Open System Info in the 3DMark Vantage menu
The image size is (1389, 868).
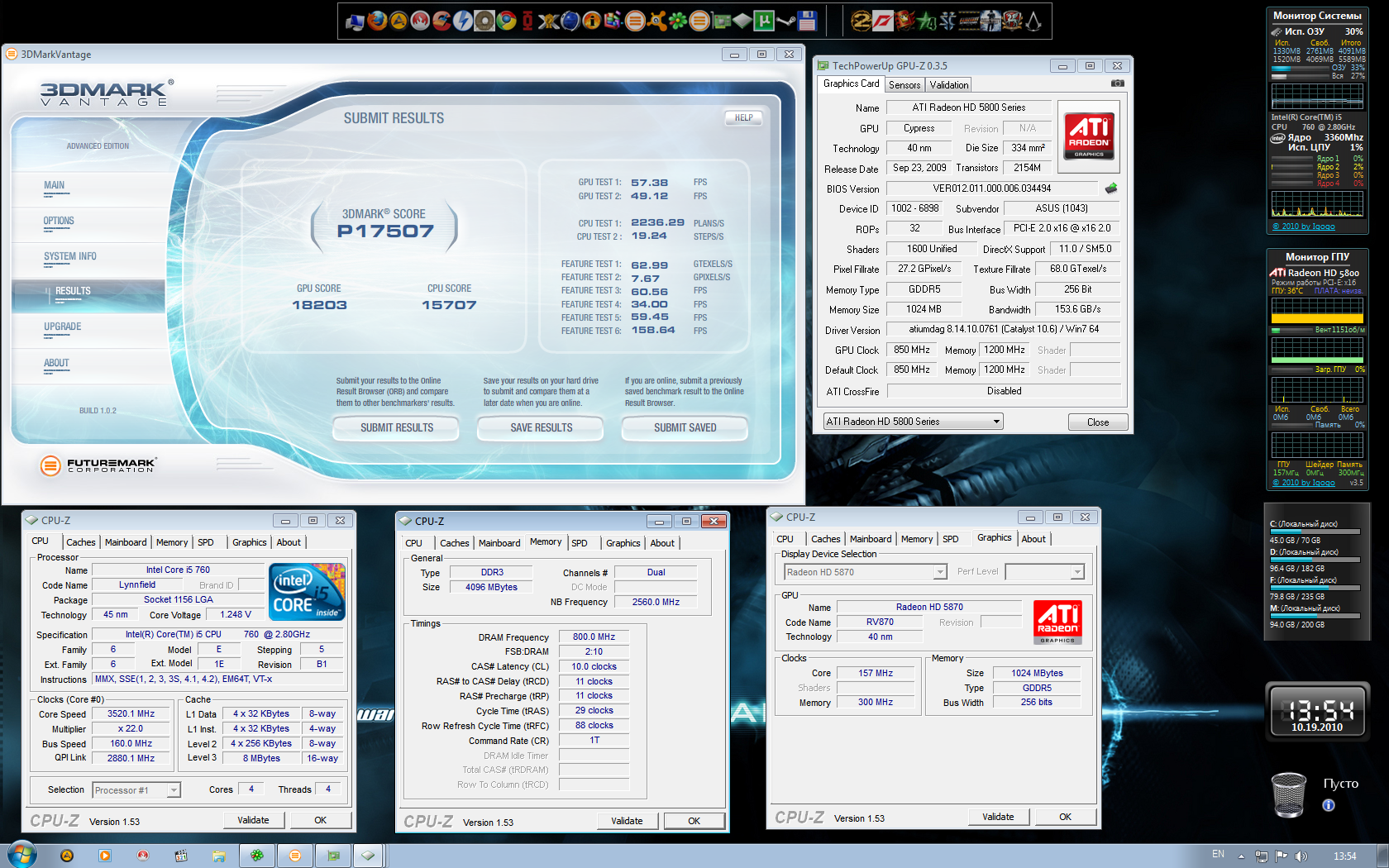point(70,256)
